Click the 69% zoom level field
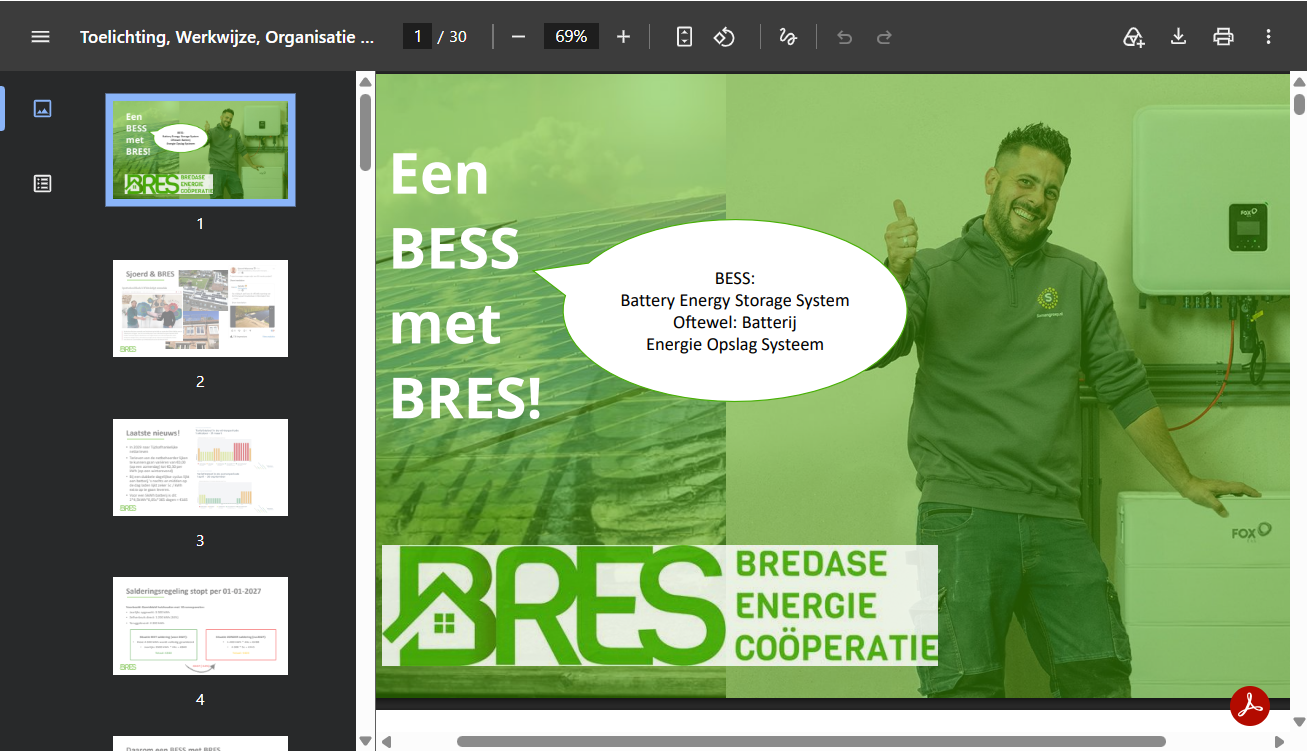This screenshot has height=756, width=1312. coord(571,37)
